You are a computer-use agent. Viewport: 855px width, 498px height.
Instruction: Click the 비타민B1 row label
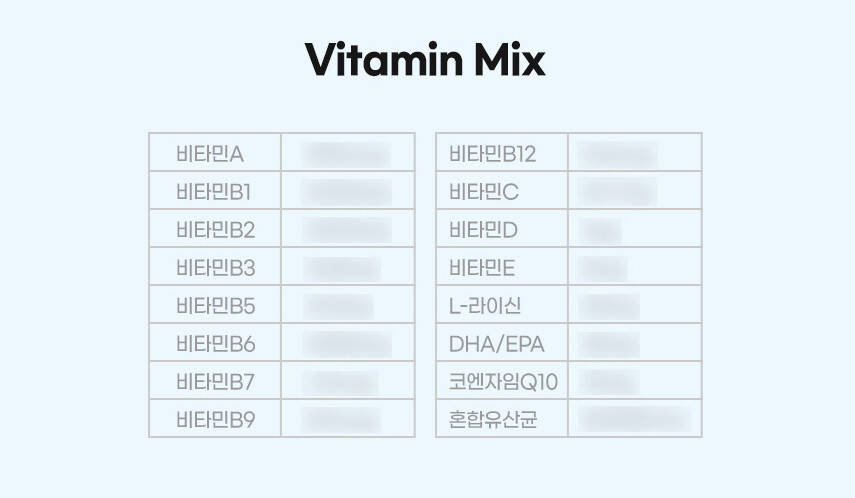(x=212, y=192)
